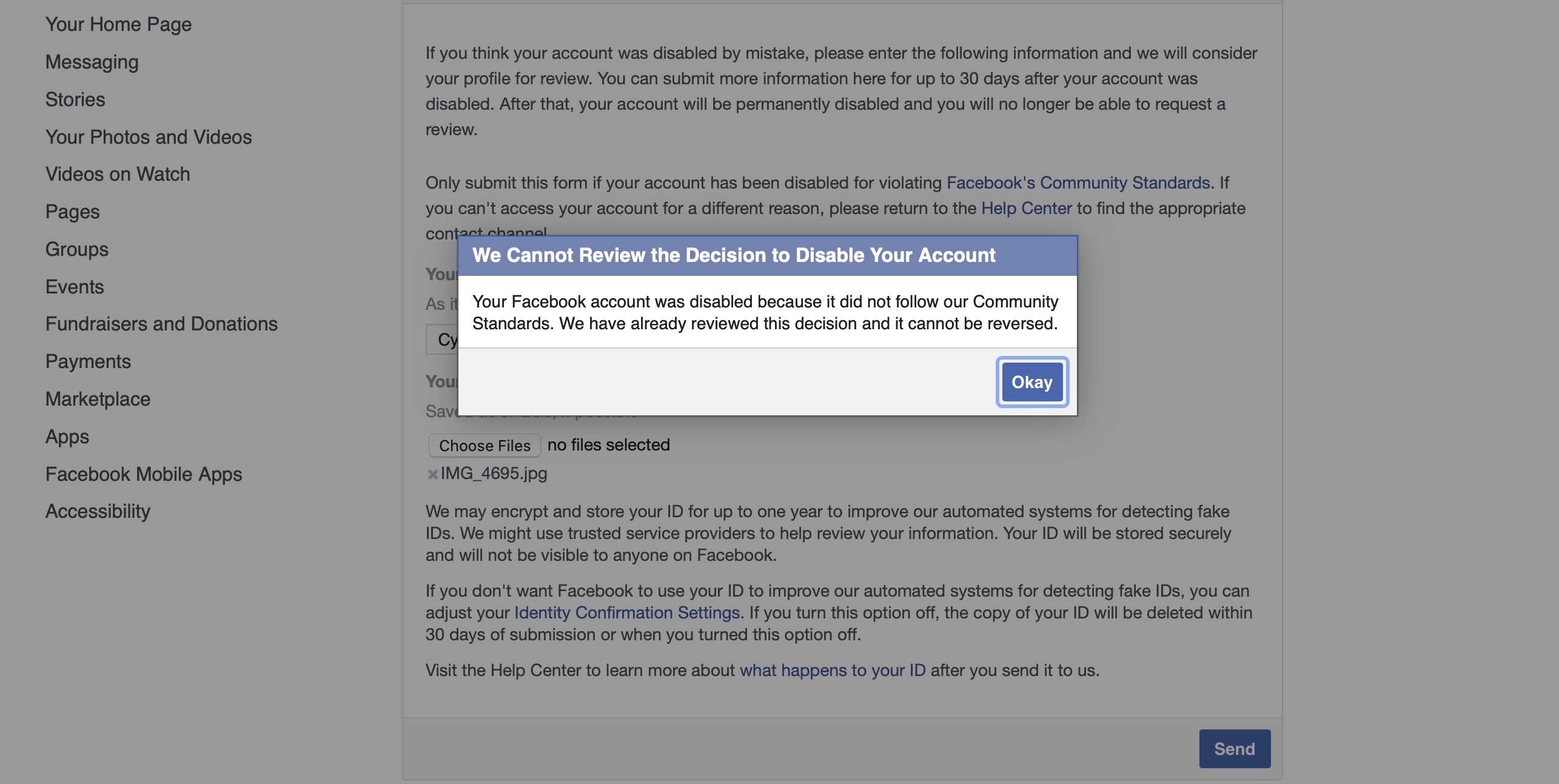Select Your Photos and Videos topic
Image resolution: width=1559 pixels, height=784 pixels.
(148, 137)
